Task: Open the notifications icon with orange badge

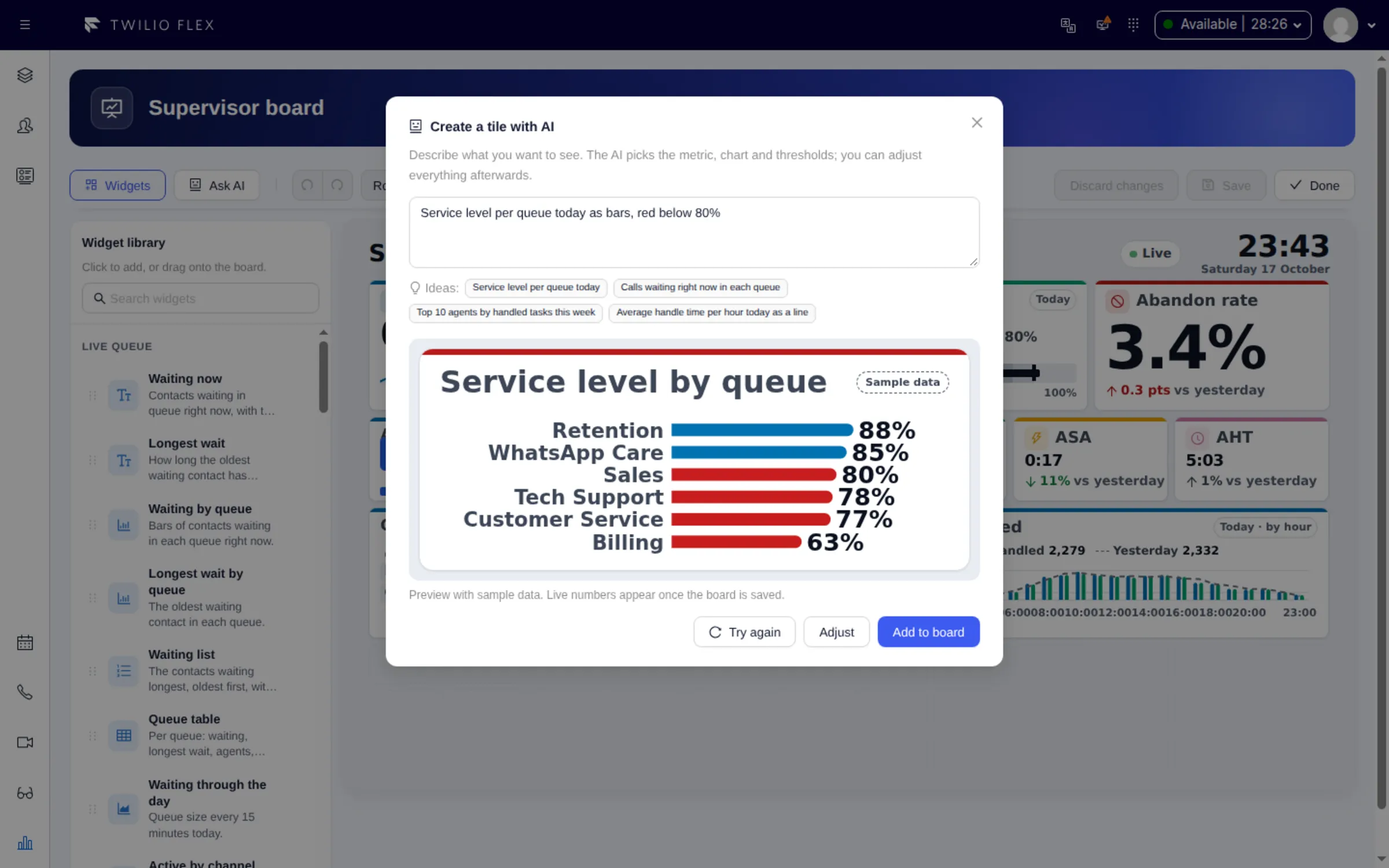Action: 1103,24
